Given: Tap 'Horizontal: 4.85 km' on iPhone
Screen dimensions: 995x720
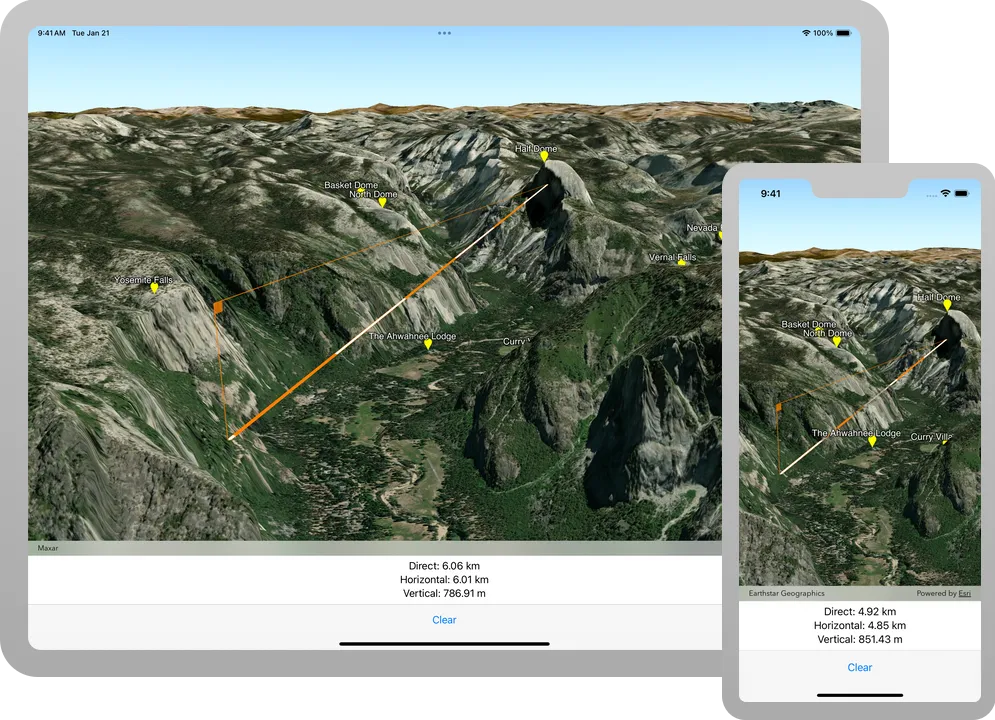Looking at the screenshot, I should click(860, 625).
